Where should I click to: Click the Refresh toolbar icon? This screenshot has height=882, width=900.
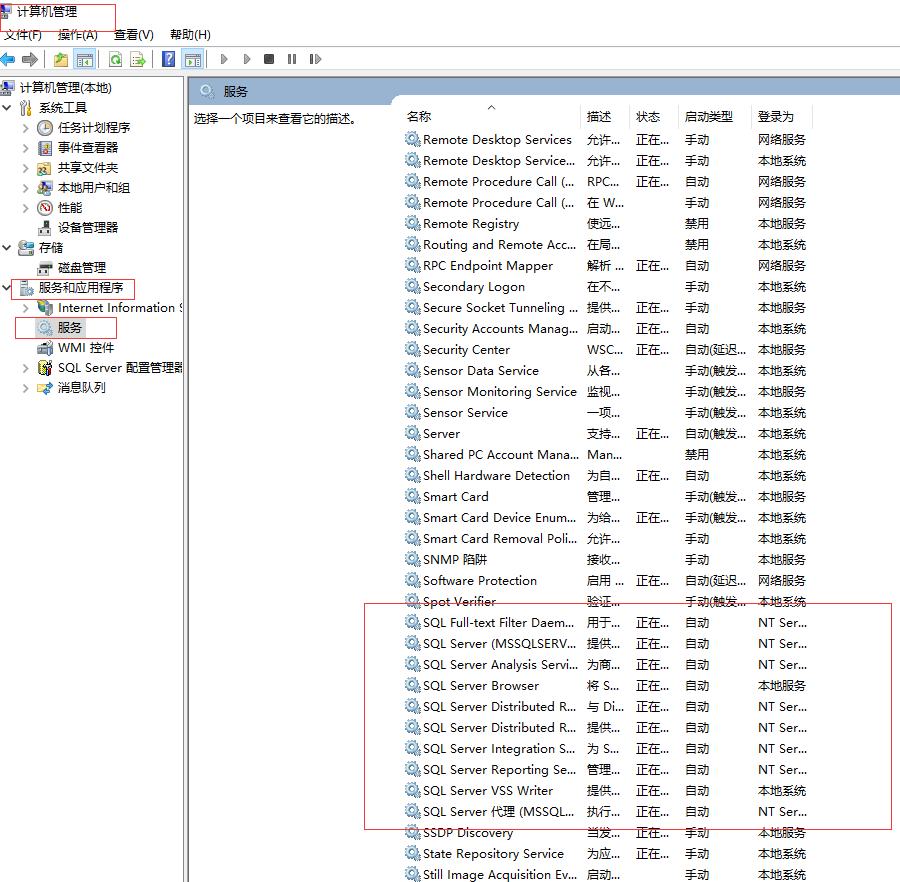(115, 59)
